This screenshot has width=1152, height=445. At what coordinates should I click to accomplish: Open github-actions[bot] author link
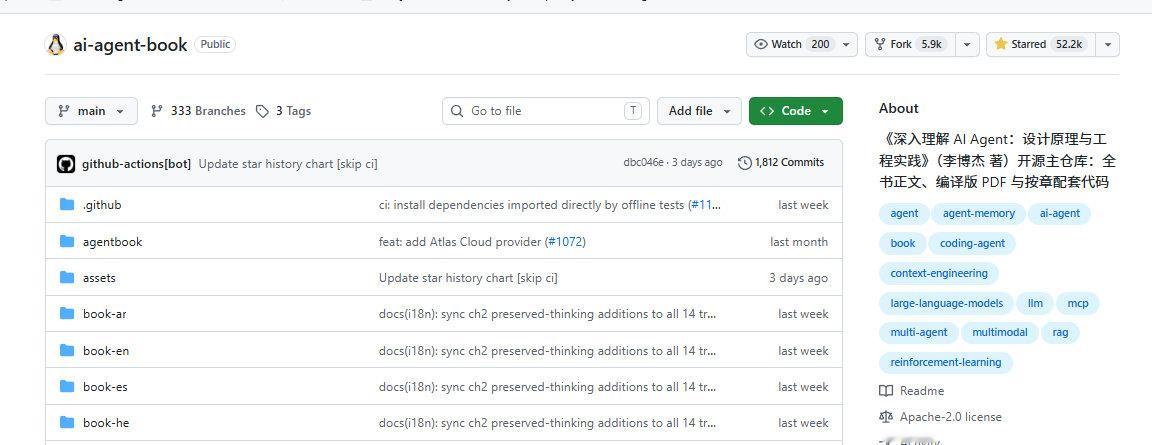(x=136, y=164)
